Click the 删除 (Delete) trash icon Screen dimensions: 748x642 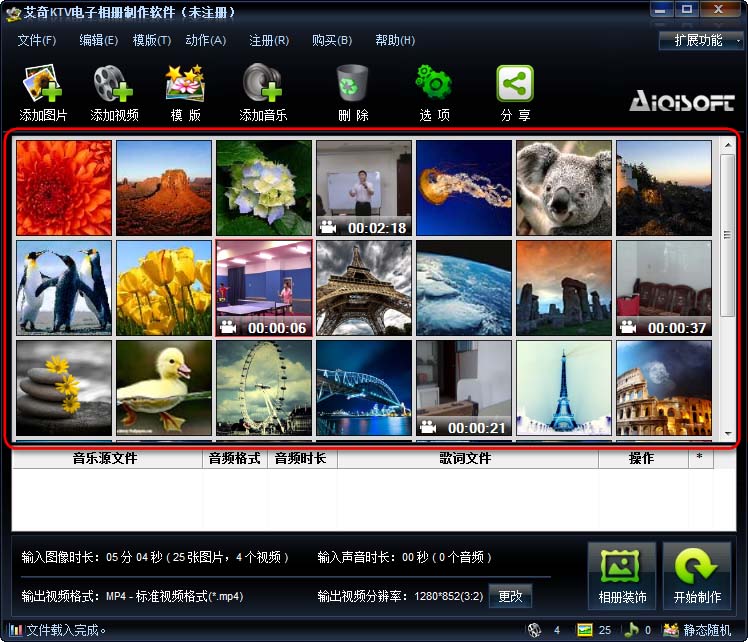[352, 86]
